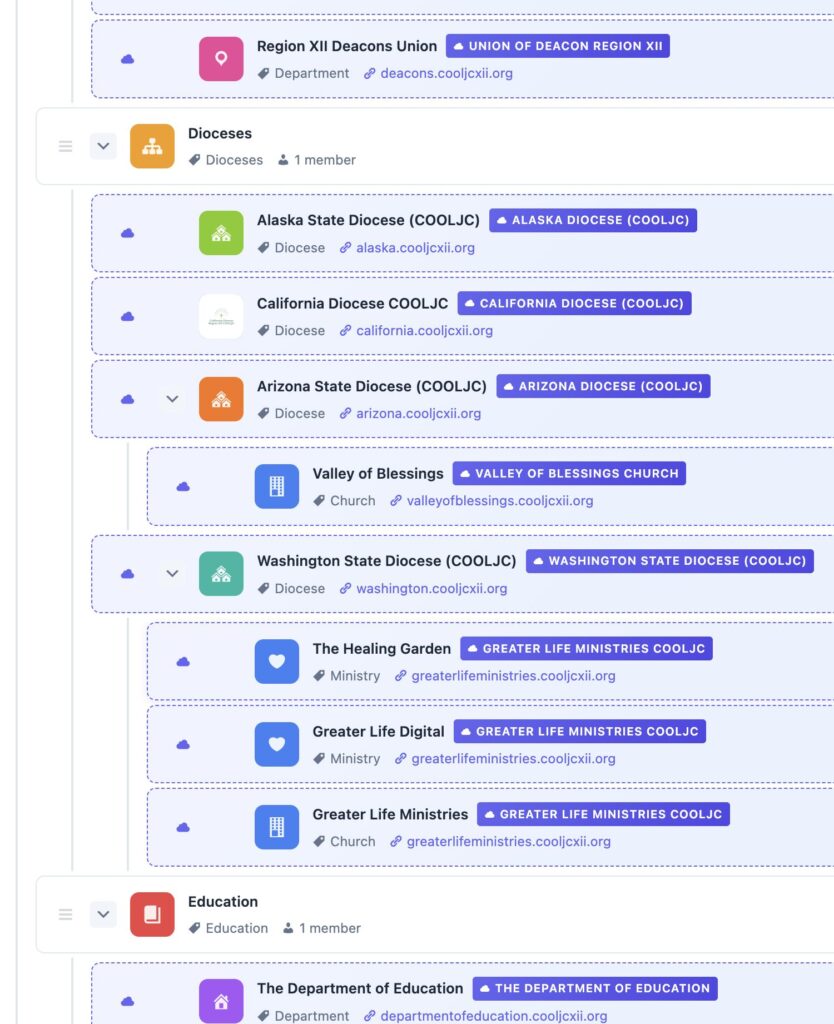Collapse the Education group
Screen dimensions: 834x1024
(x=103, y=914)
